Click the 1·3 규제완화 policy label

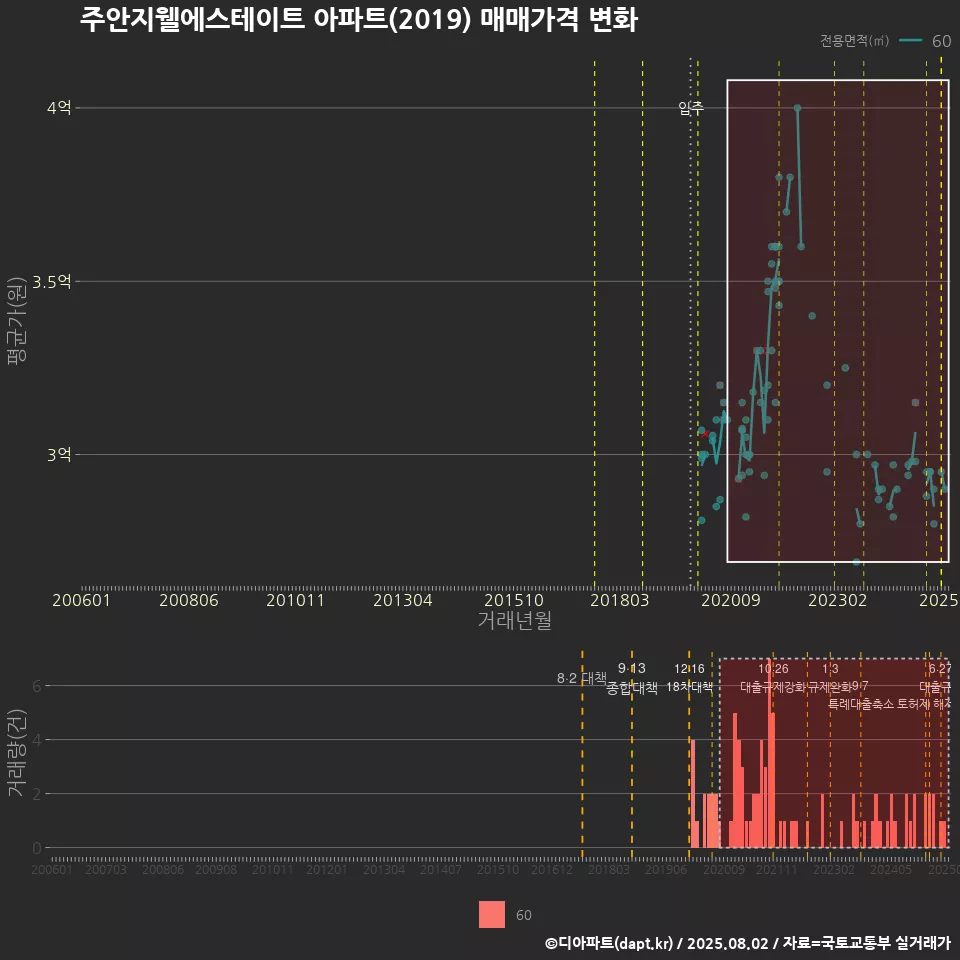pyautogui.click(x=830, y=678)
